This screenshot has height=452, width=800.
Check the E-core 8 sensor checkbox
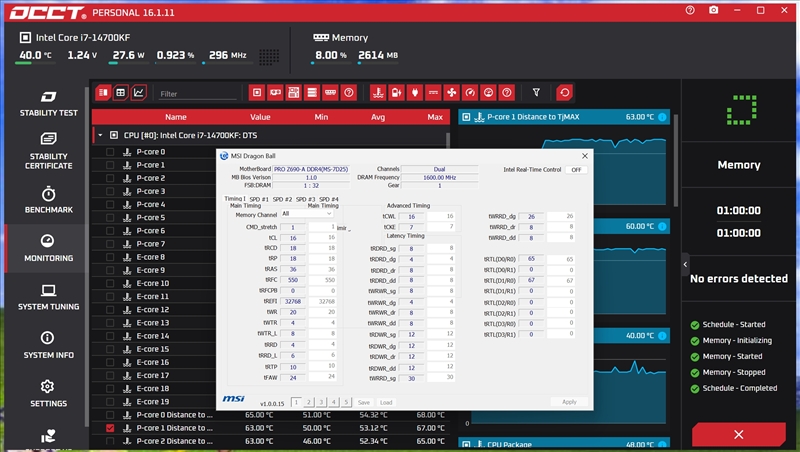click(110, 257)
